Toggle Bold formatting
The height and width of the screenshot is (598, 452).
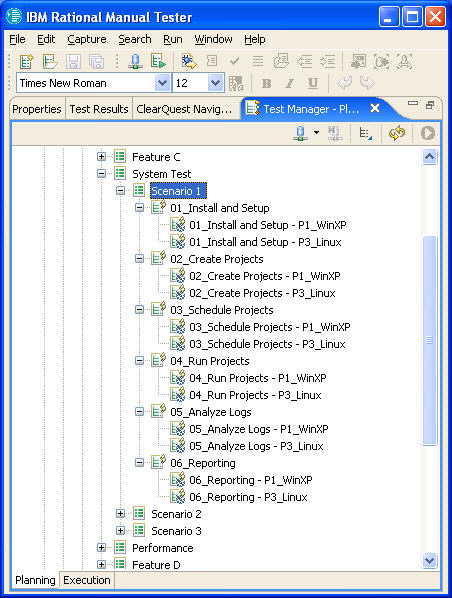click(x=267, y=83)
